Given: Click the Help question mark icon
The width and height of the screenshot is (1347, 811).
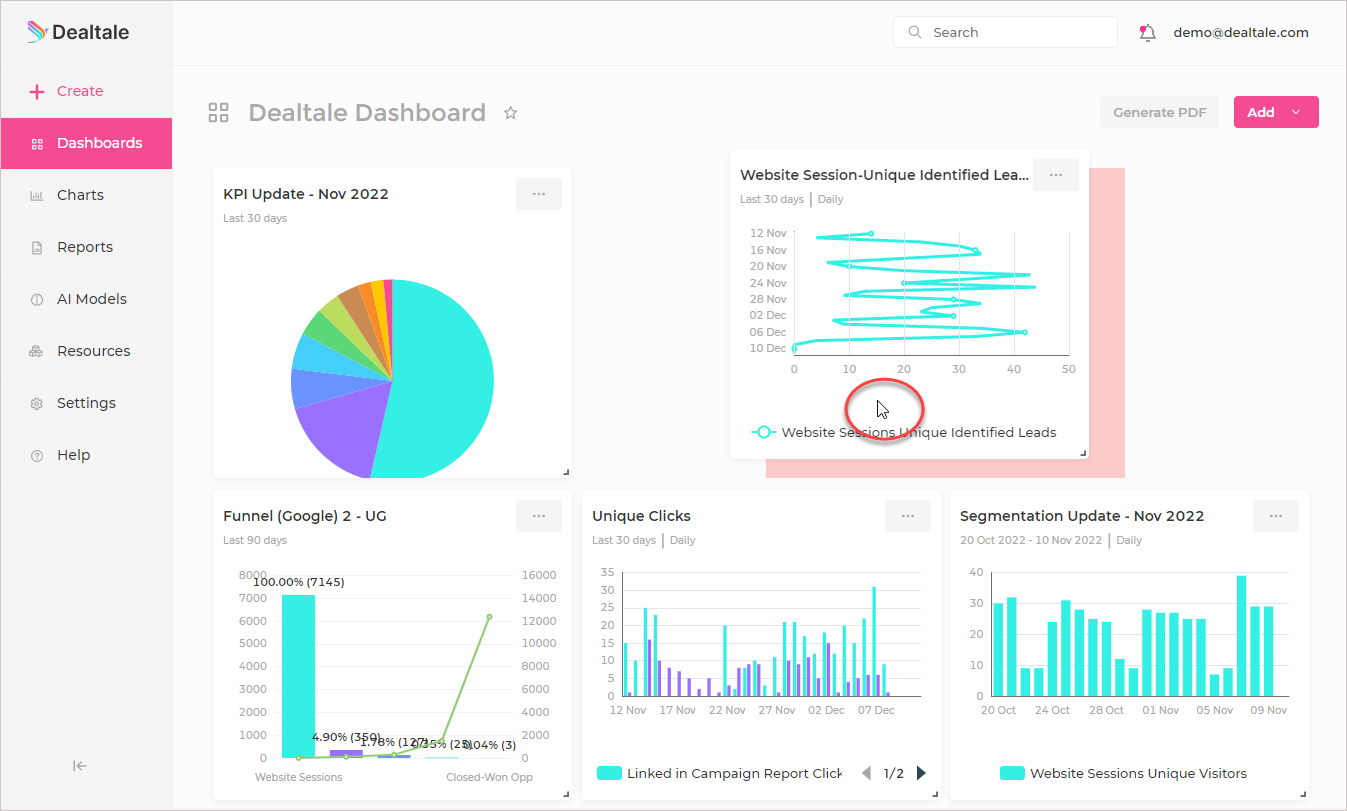Looking at the screenshot, I should [37, 455].
